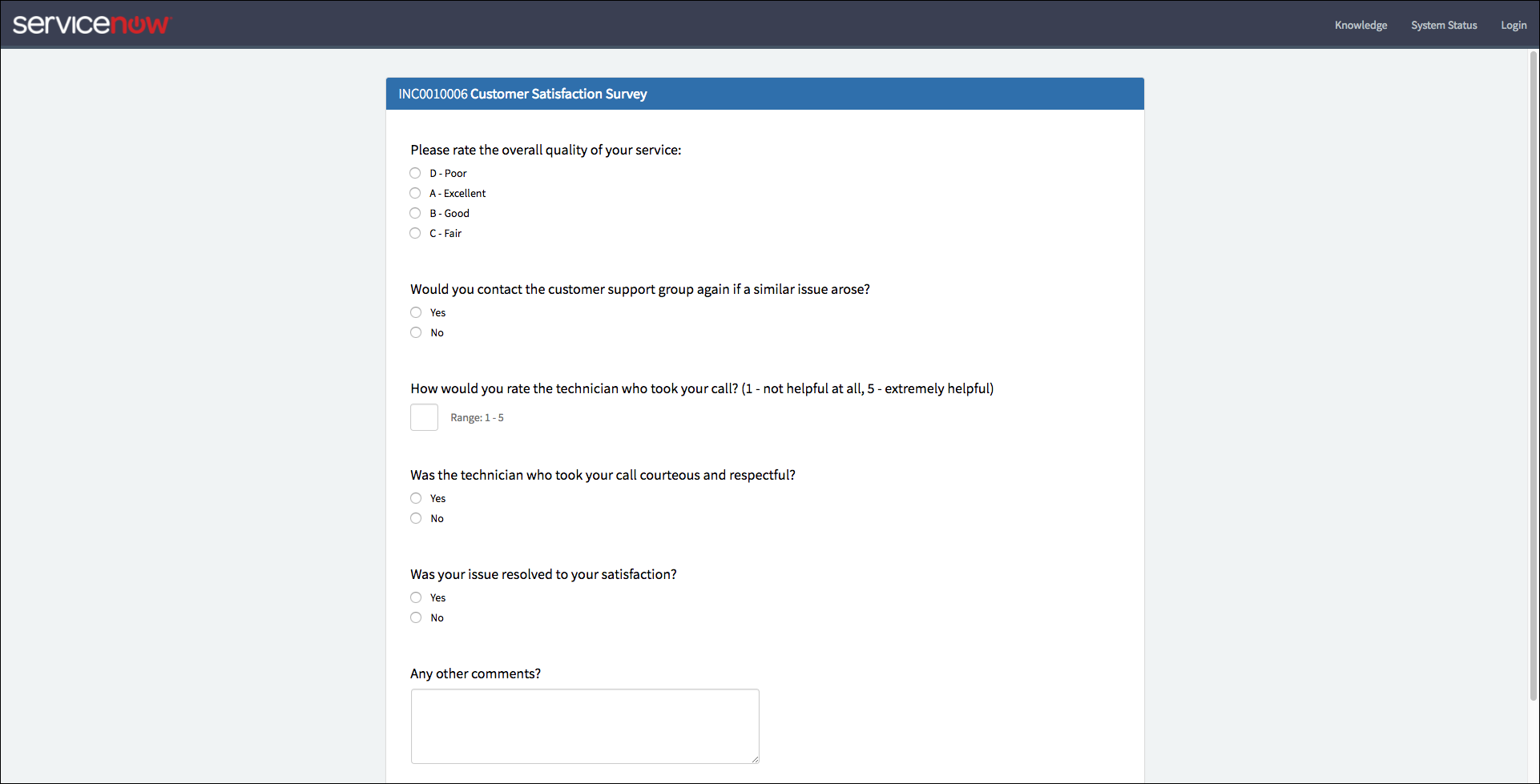Focus the technician rating 1-5 field

coord(424,417)
